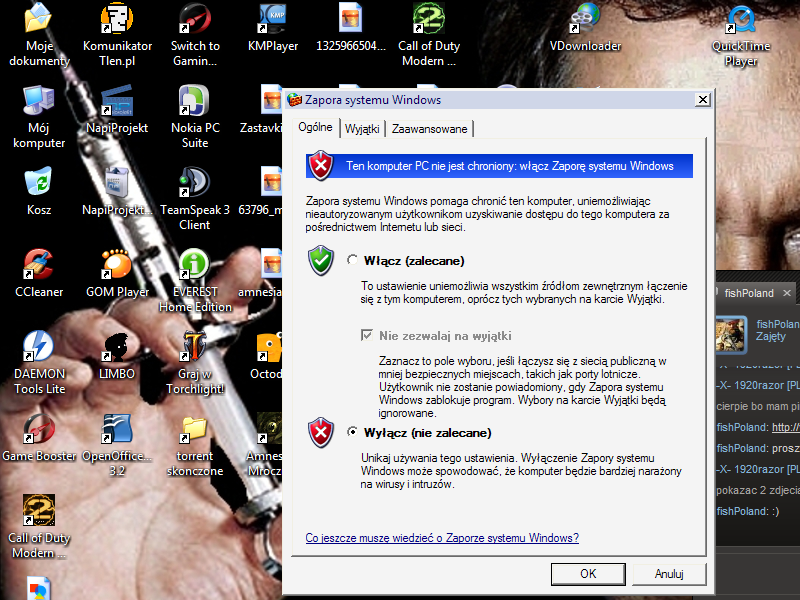Open EVEREST Home Edition shortcut

pos(195,281)
